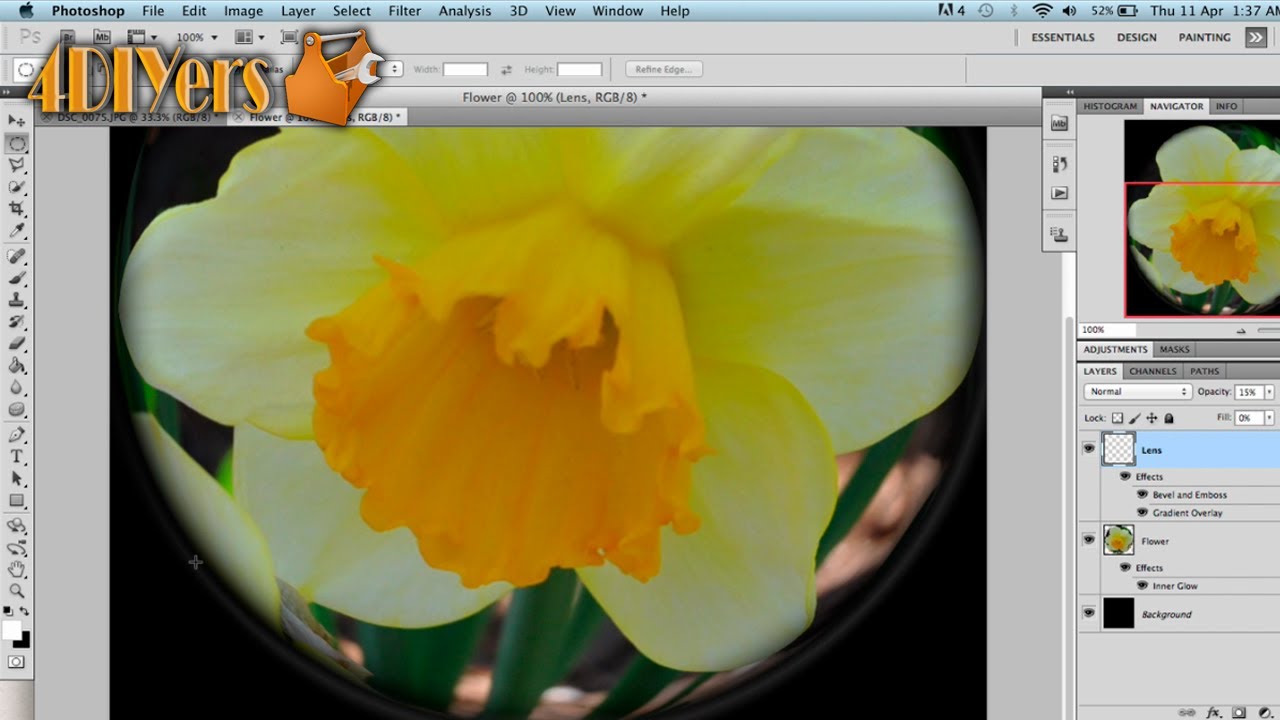Open the Mini Bridge panel icon in dock

point(1060,124)
